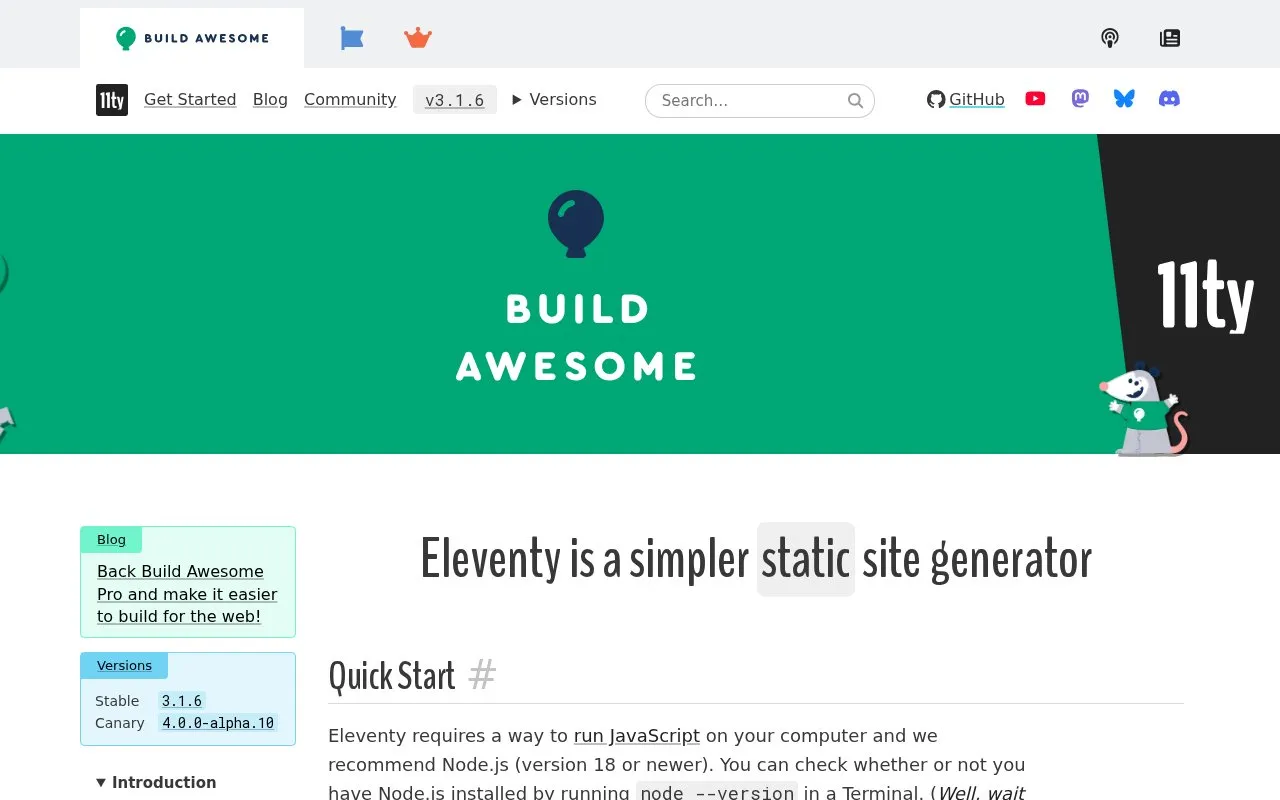Open the stable 3.1.6 version link

point(182,701)
